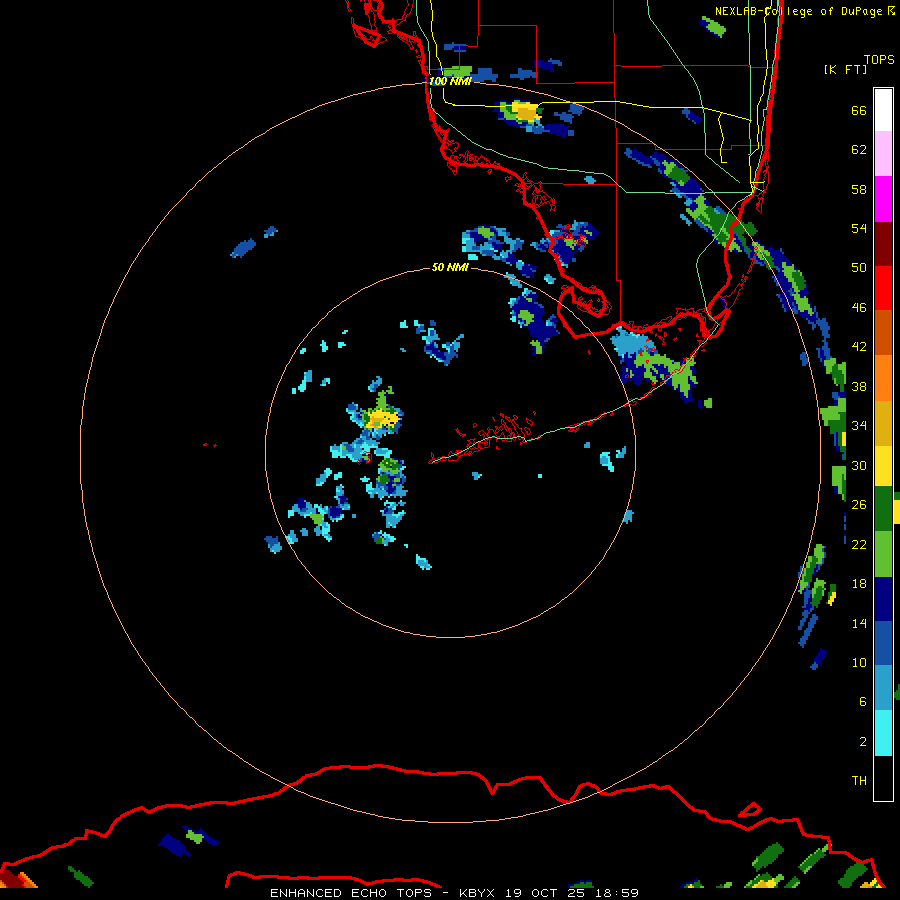
Task: Click the gold legend swatch
Action: 883,424
